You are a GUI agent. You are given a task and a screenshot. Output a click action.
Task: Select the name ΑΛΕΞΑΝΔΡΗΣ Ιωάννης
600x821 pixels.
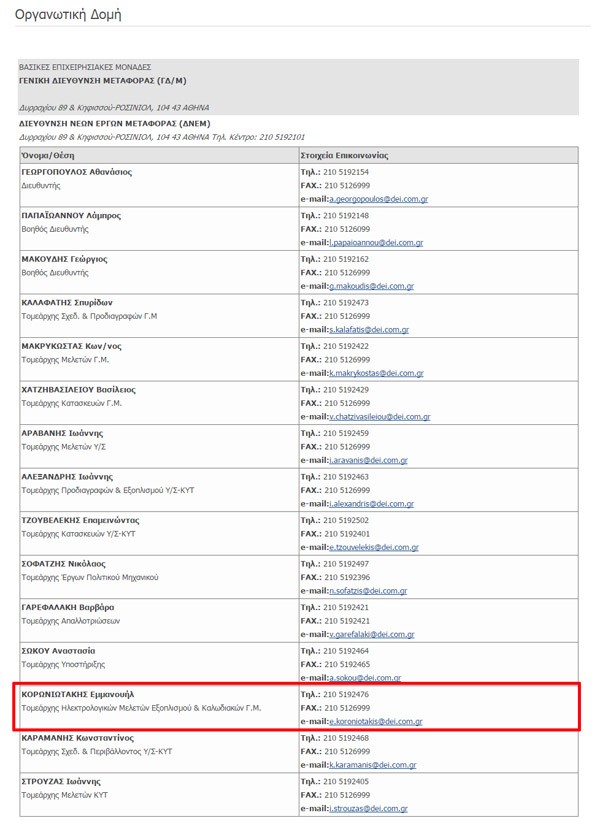pyautogui.click(x=67, y=476)
